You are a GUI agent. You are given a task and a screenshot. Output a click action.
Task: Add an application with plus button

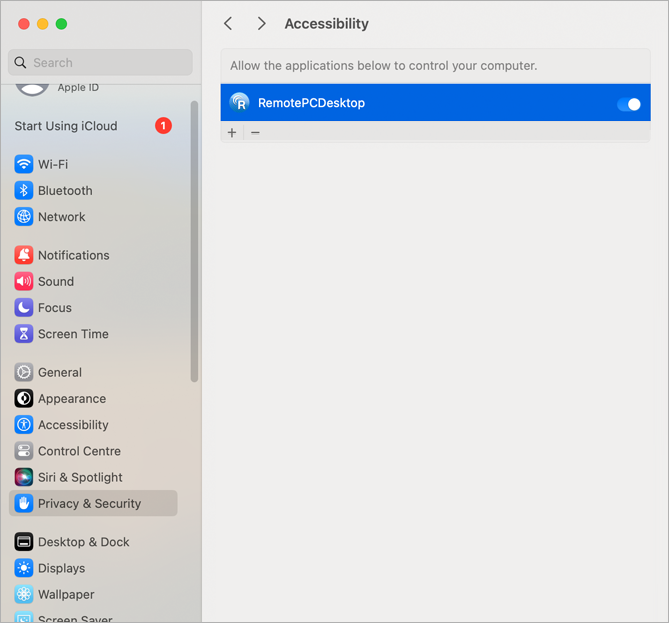232,133
